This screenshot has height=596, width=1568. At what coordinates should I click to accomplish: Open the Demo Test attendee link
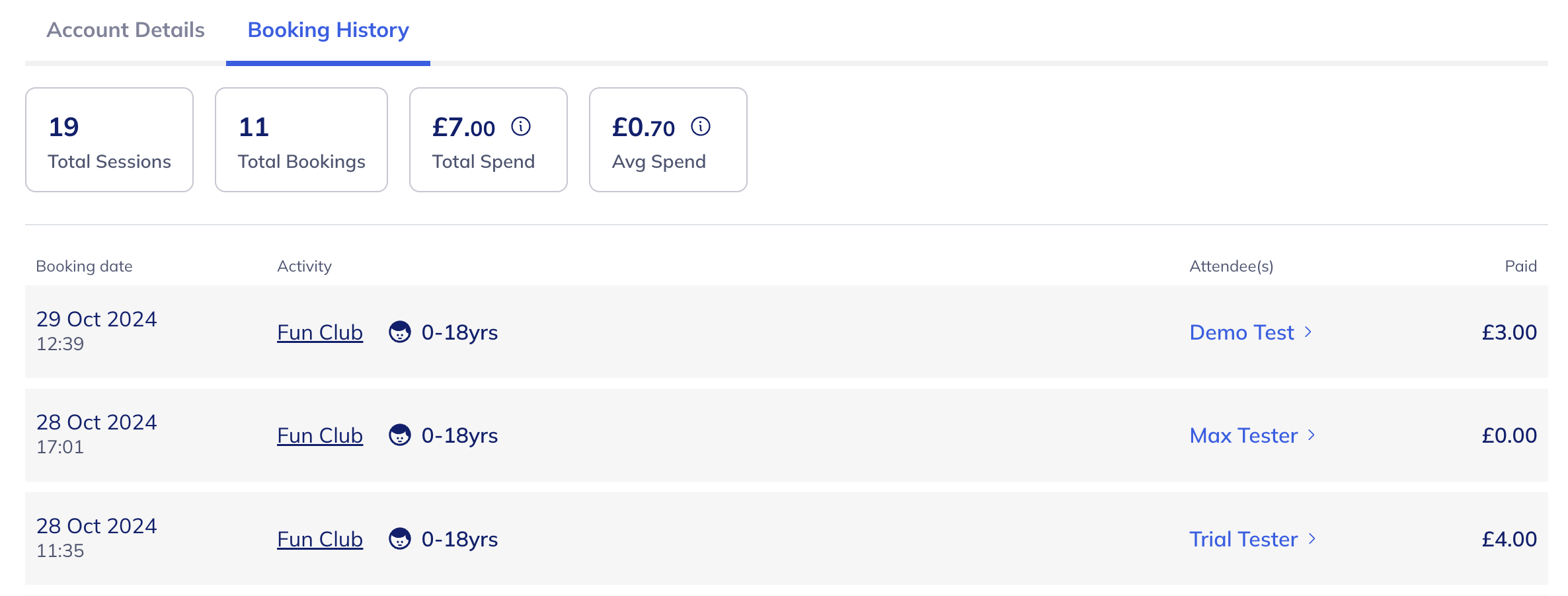pyautogui.click(x=1241, y=332)
